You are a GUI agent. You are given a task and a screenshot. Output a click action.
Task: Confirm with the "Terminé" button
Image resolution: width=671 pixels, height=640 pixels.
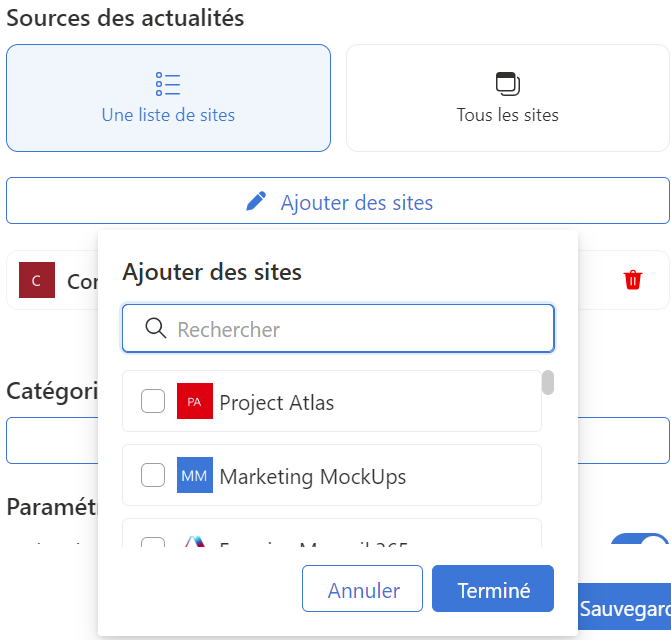coord(493,589)
